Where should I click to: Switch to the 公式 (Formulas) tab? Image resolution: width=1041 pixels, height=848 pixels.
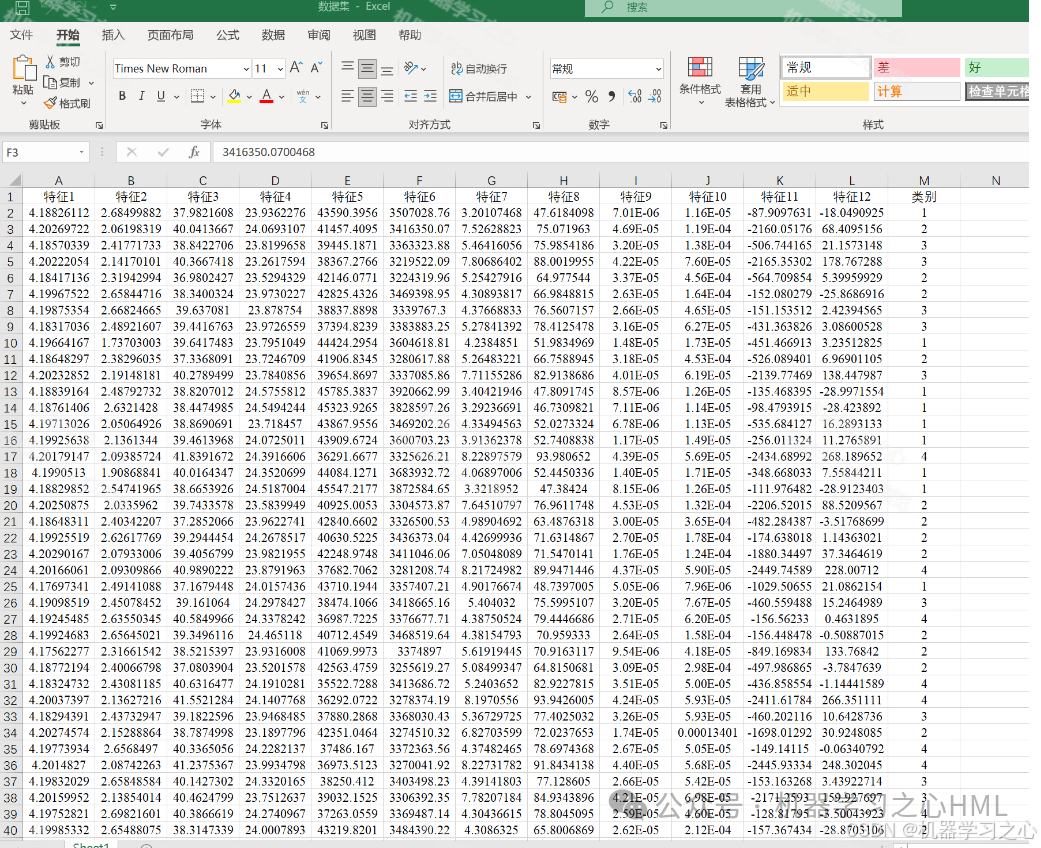[227, 35]
